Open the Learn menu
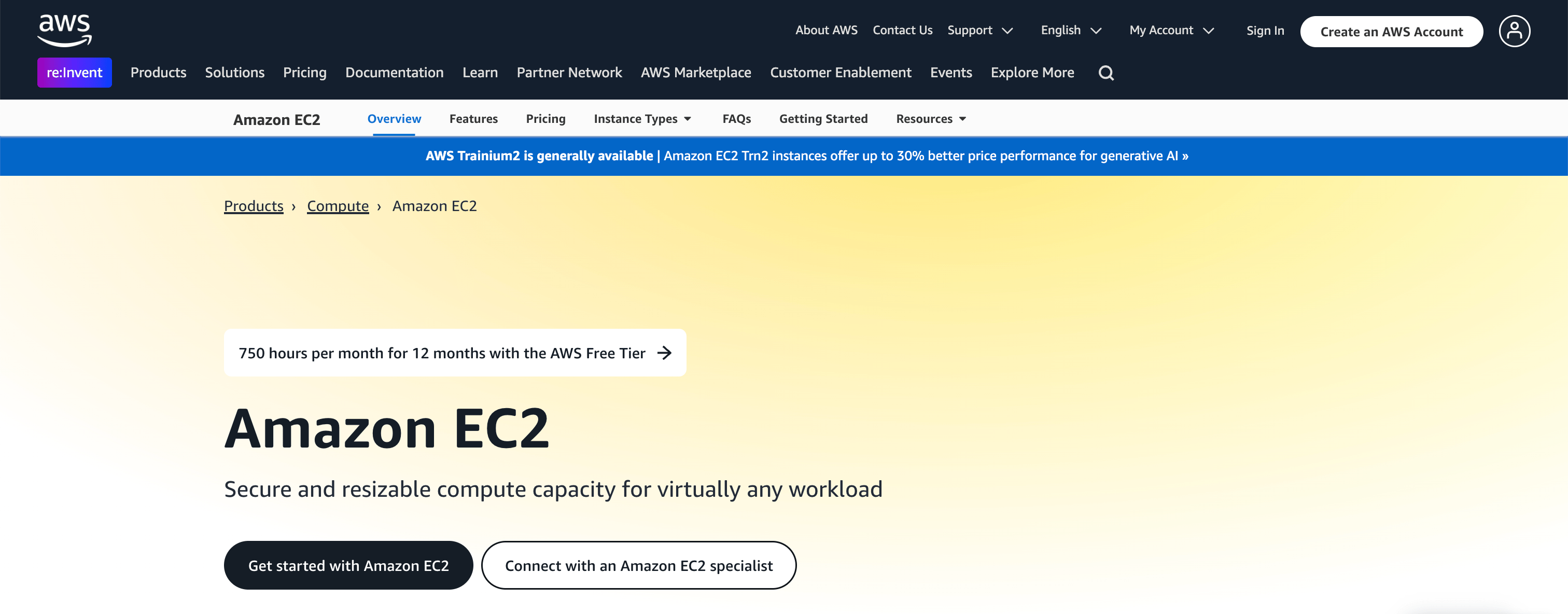The height and width of the screenshot is (614, 1568). coord(480,73)
